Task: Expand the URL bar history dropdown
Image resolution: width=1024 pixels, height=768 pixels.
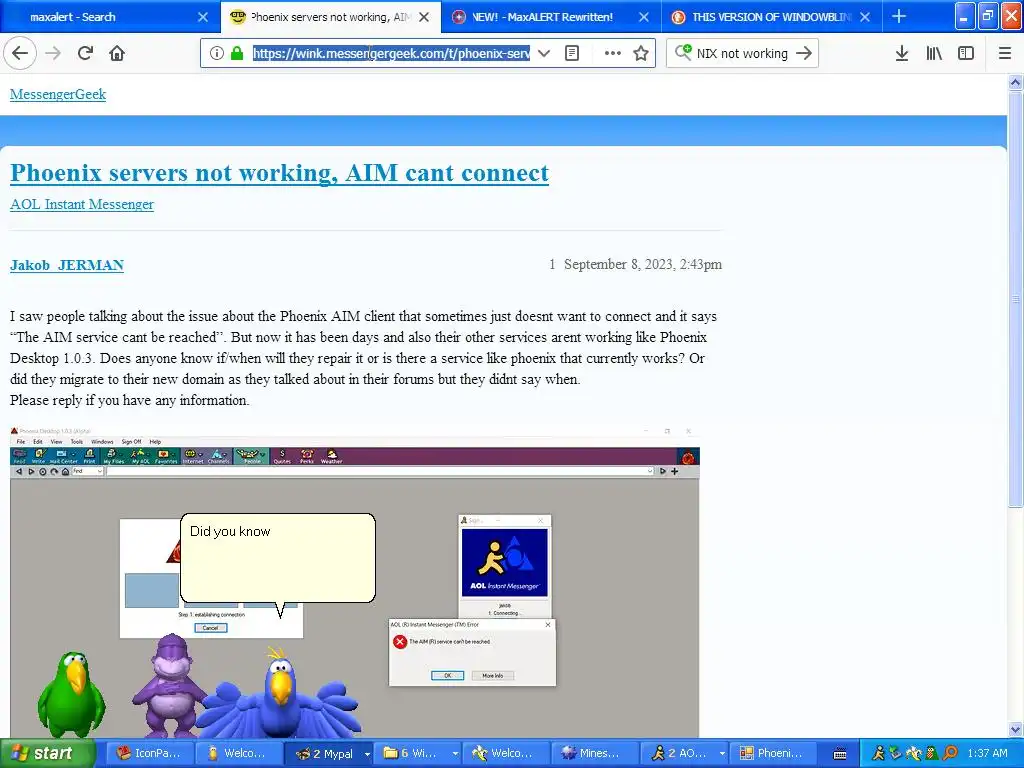Action: click(543, 54)
